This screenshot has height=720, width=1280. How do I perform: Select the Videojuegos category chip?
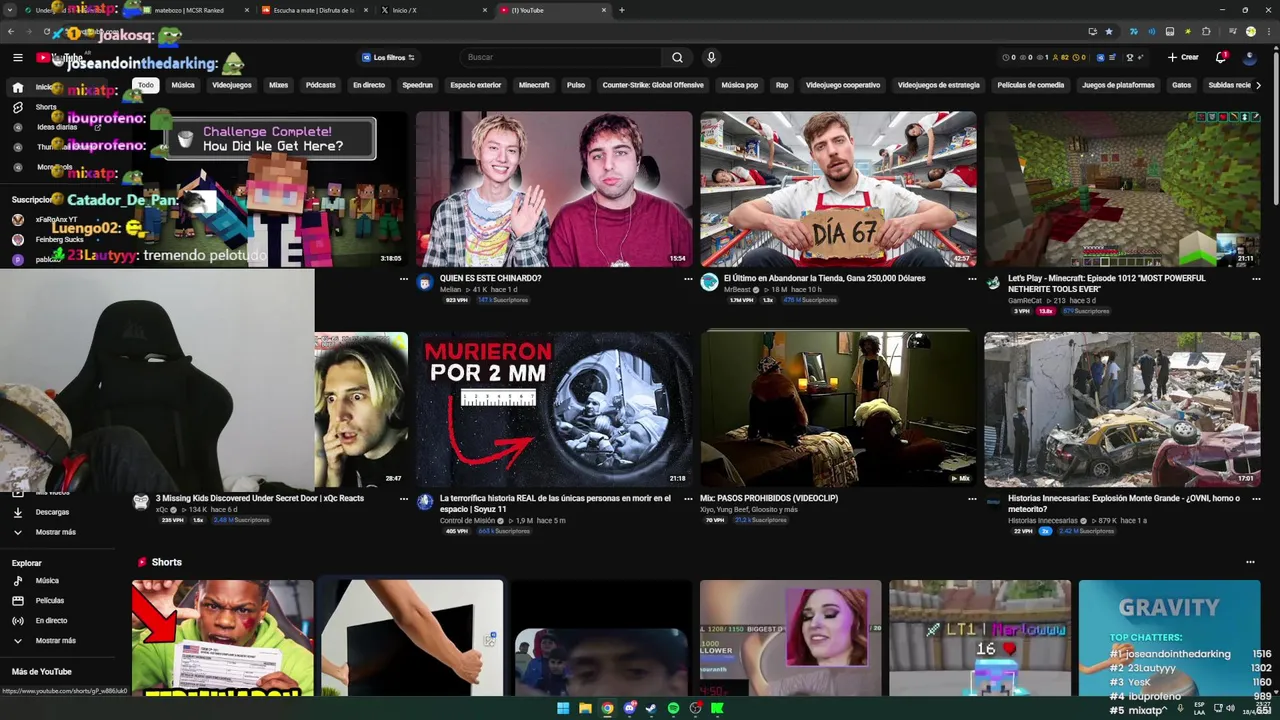tap(232, 85)
